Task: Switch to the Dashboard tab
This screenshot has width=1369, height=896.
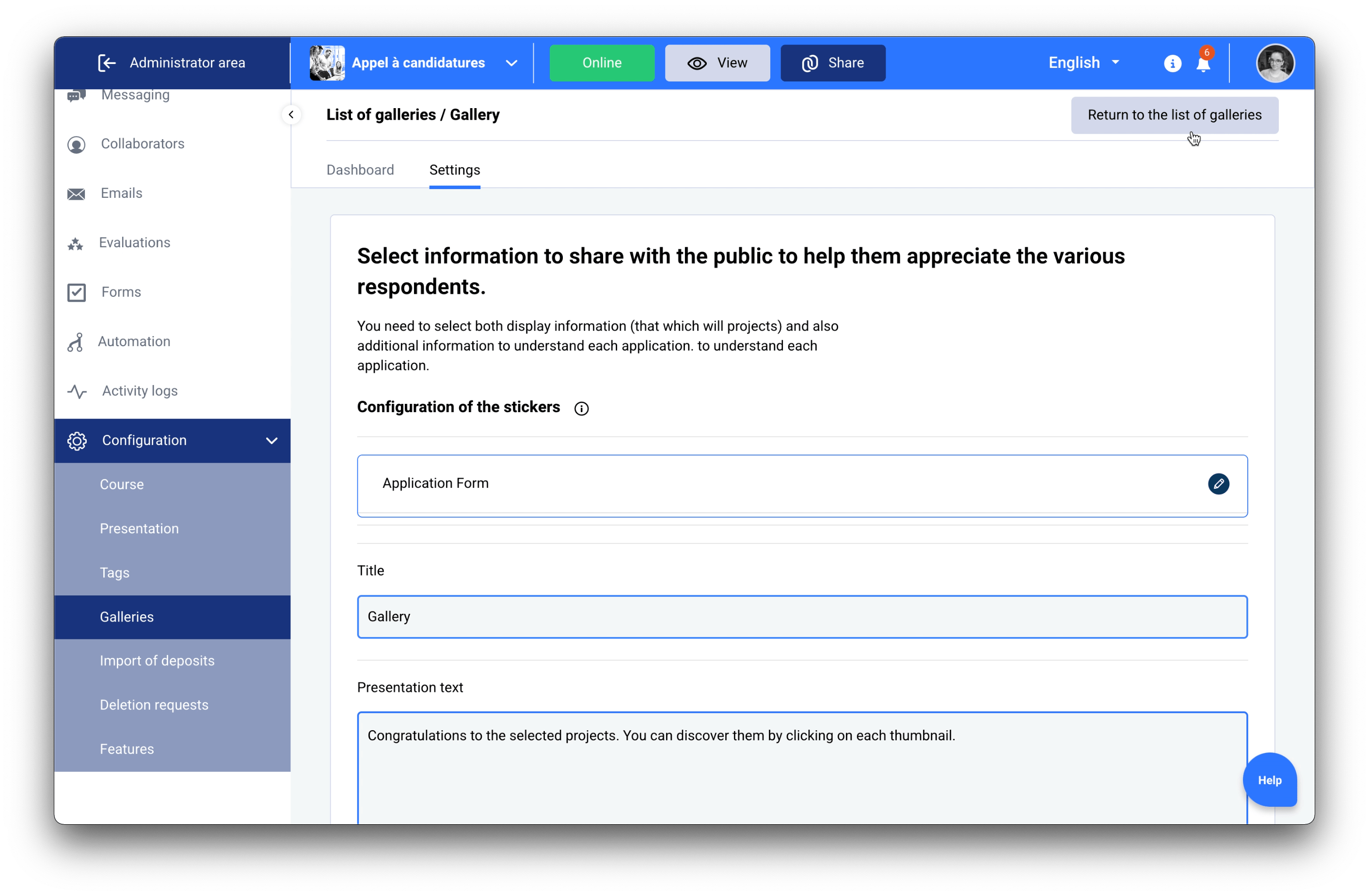Action: [x=360, y=170]
